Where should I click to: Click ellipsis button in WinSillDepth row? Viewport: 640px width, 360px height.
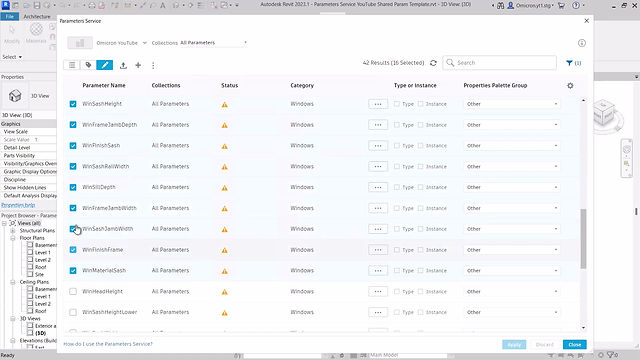[378, 187]
